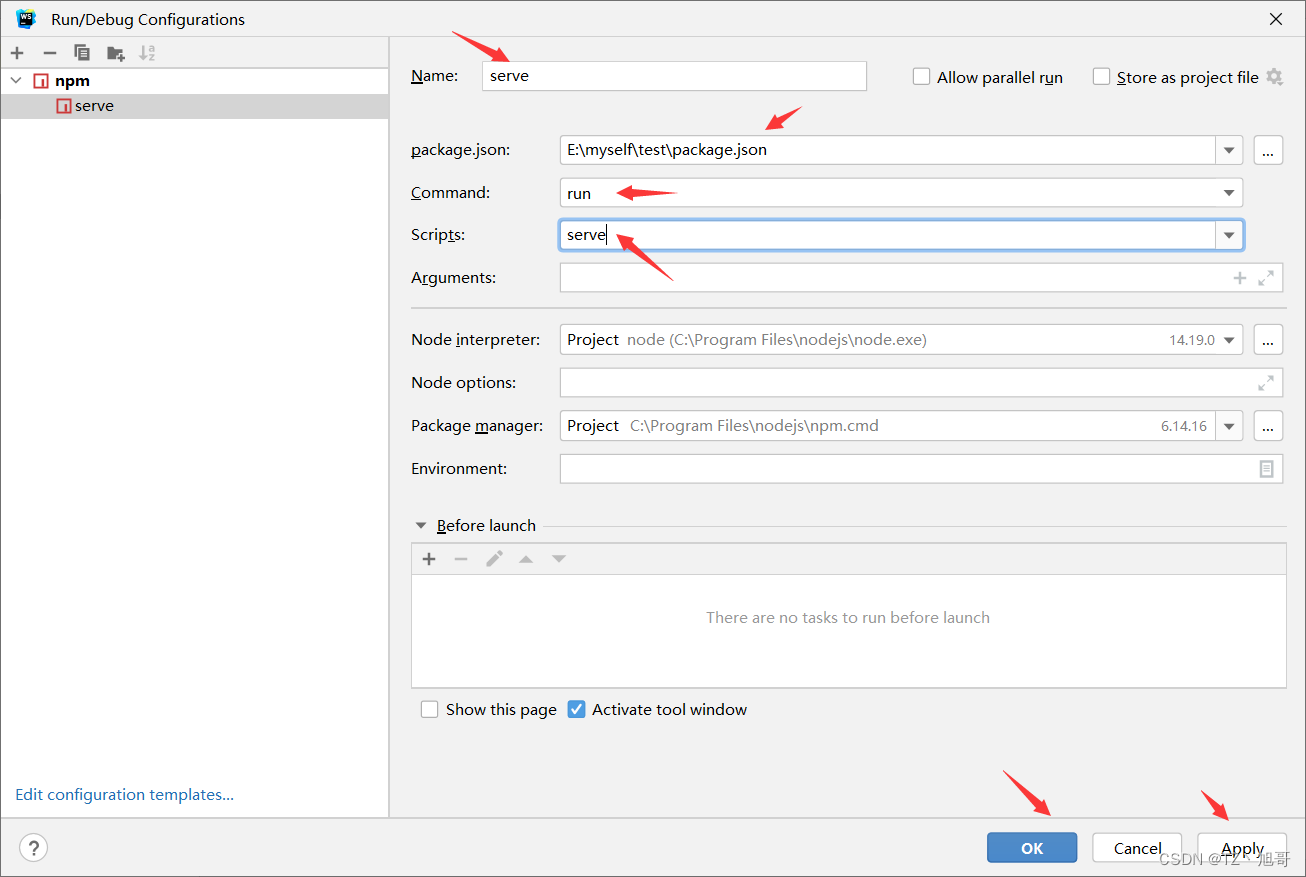
Task: Click the OK button
Action: (1032, 848)
